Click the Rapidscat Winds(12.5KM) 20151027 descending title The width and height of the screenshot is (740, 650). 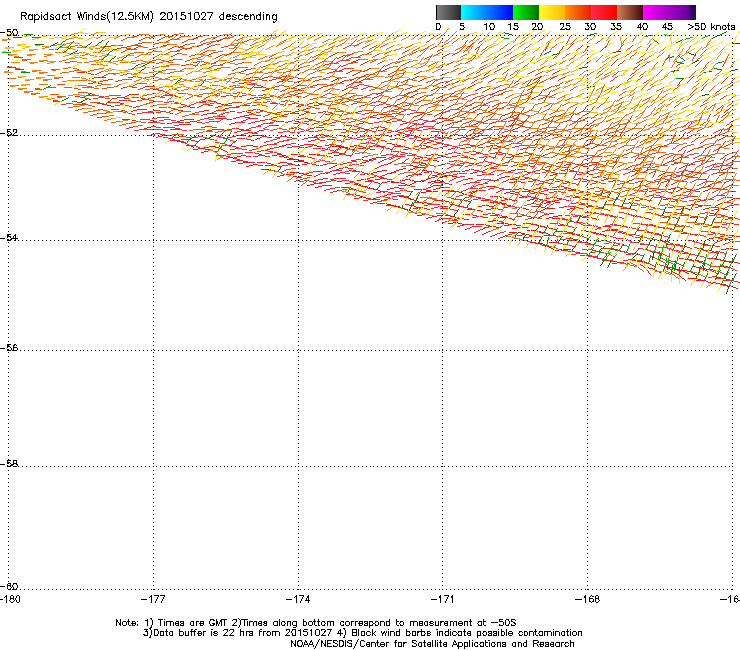[149, 16]
